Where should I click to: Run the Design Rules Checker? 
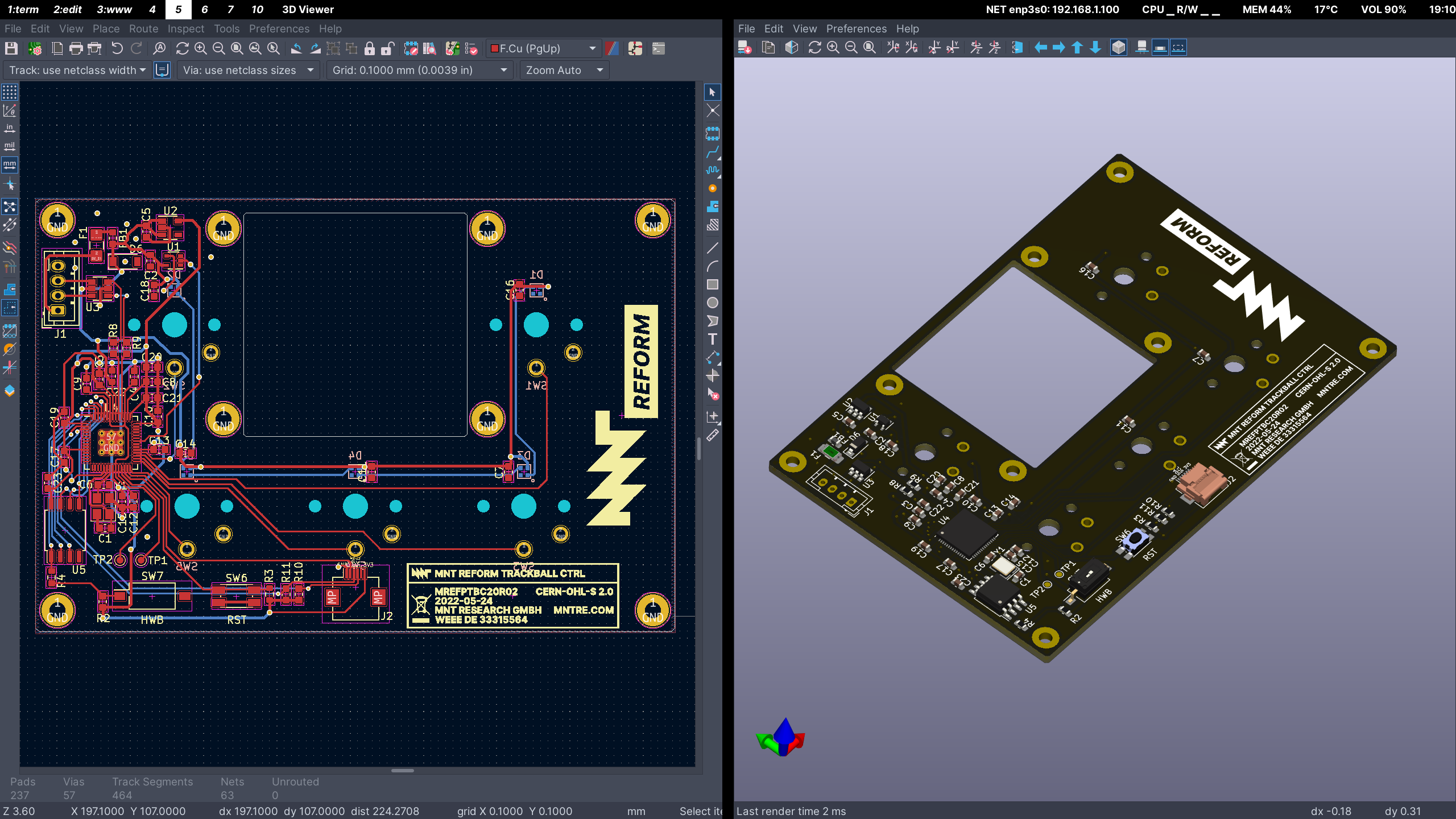(x=471, y=48)
